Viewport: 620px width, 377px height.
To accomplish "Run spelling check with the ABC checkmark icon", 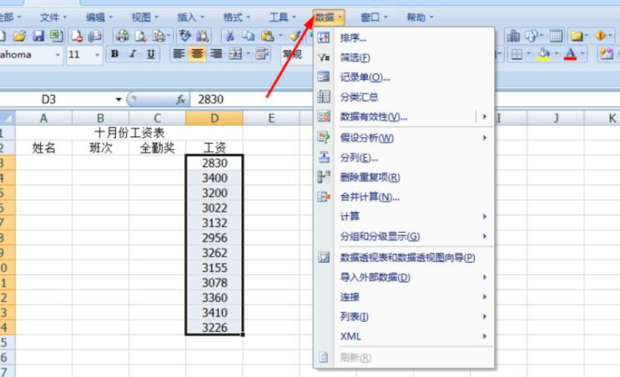I will [x=184, y=36].
